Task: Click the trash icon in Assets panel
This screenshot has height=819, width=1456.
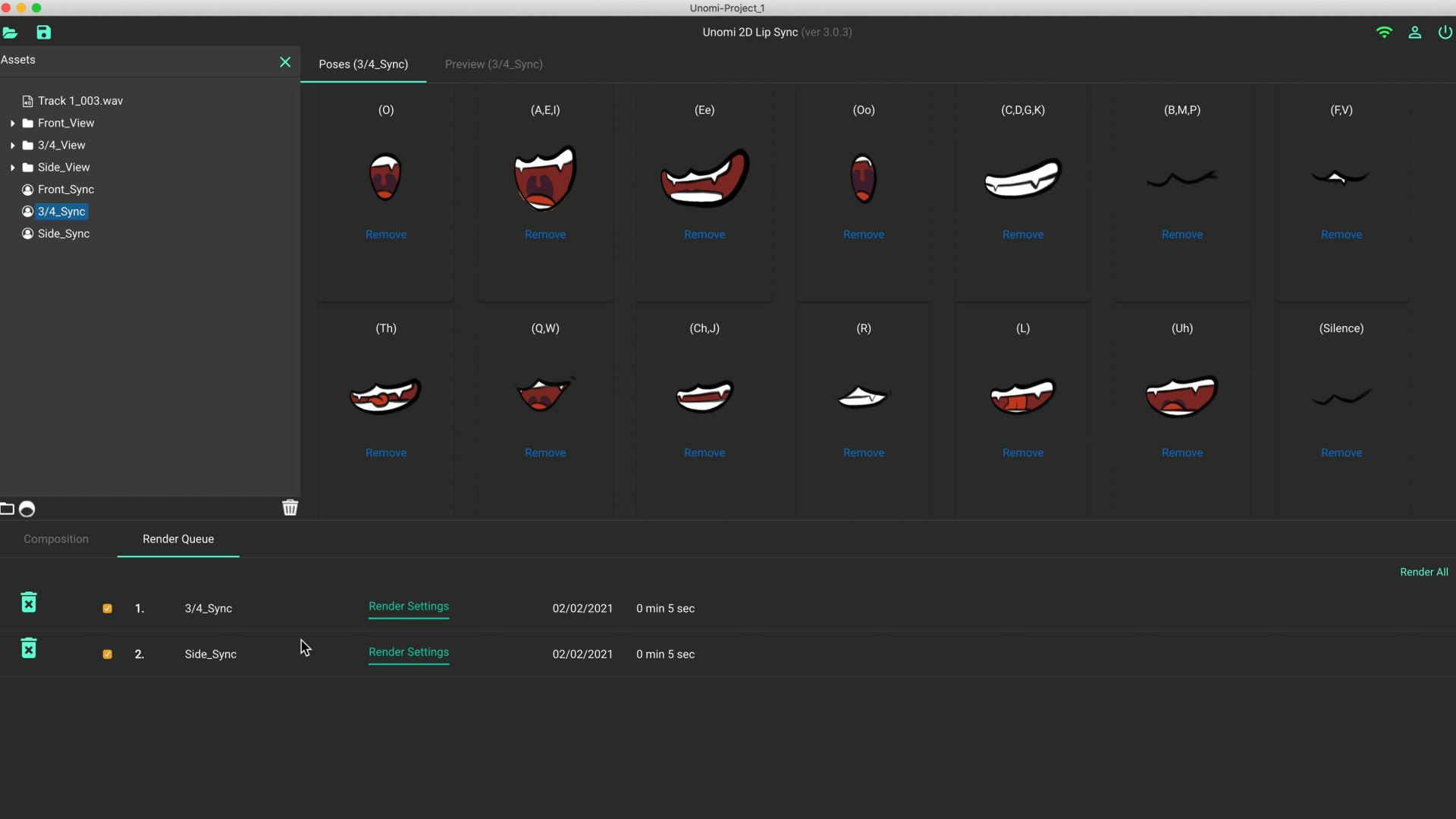Action: click(x=290, y=508)
